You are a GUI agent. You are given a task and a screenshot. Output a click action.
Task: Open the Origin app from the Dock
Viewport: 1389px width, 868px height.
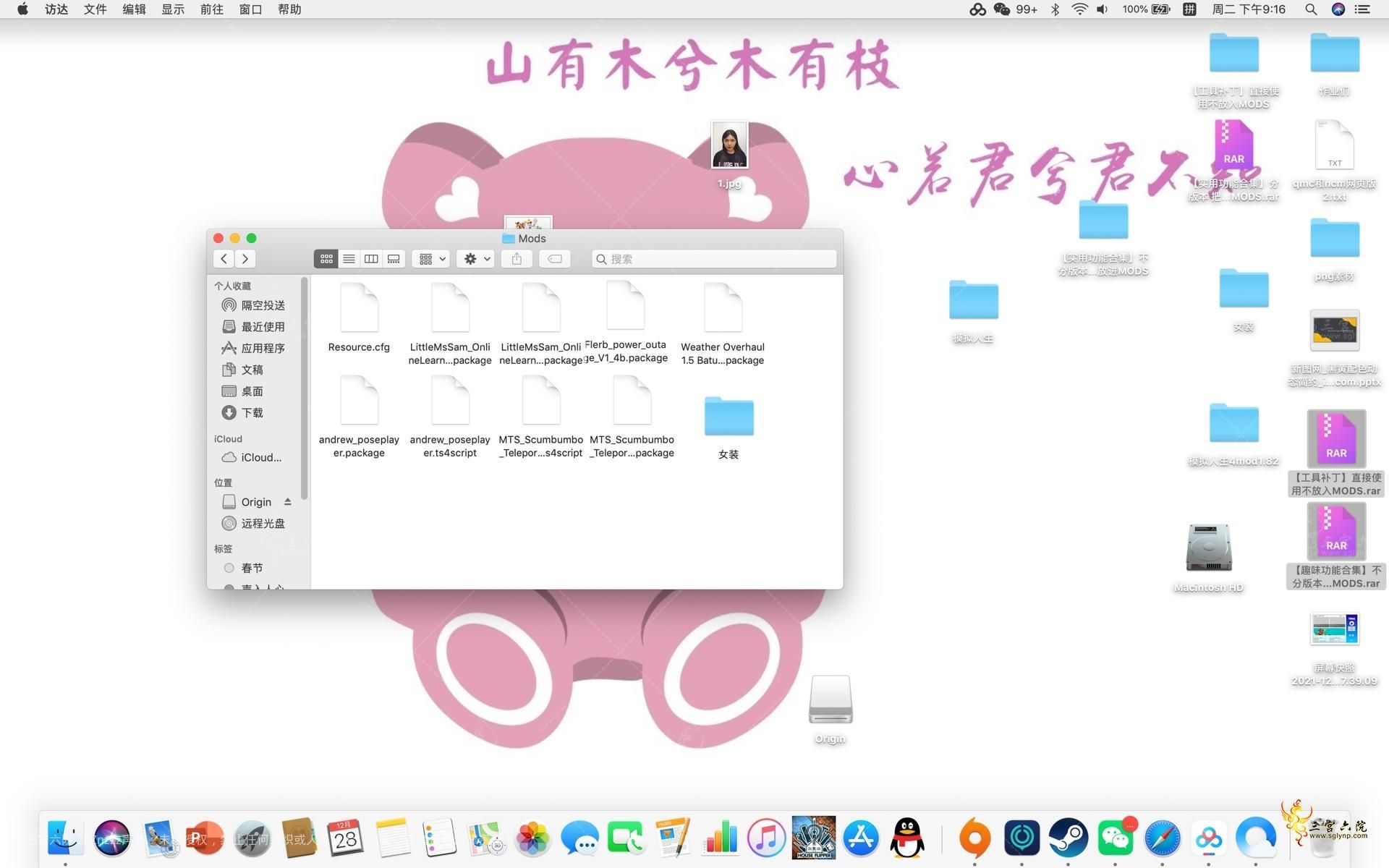pyautogui.click(x=974, y=838)
